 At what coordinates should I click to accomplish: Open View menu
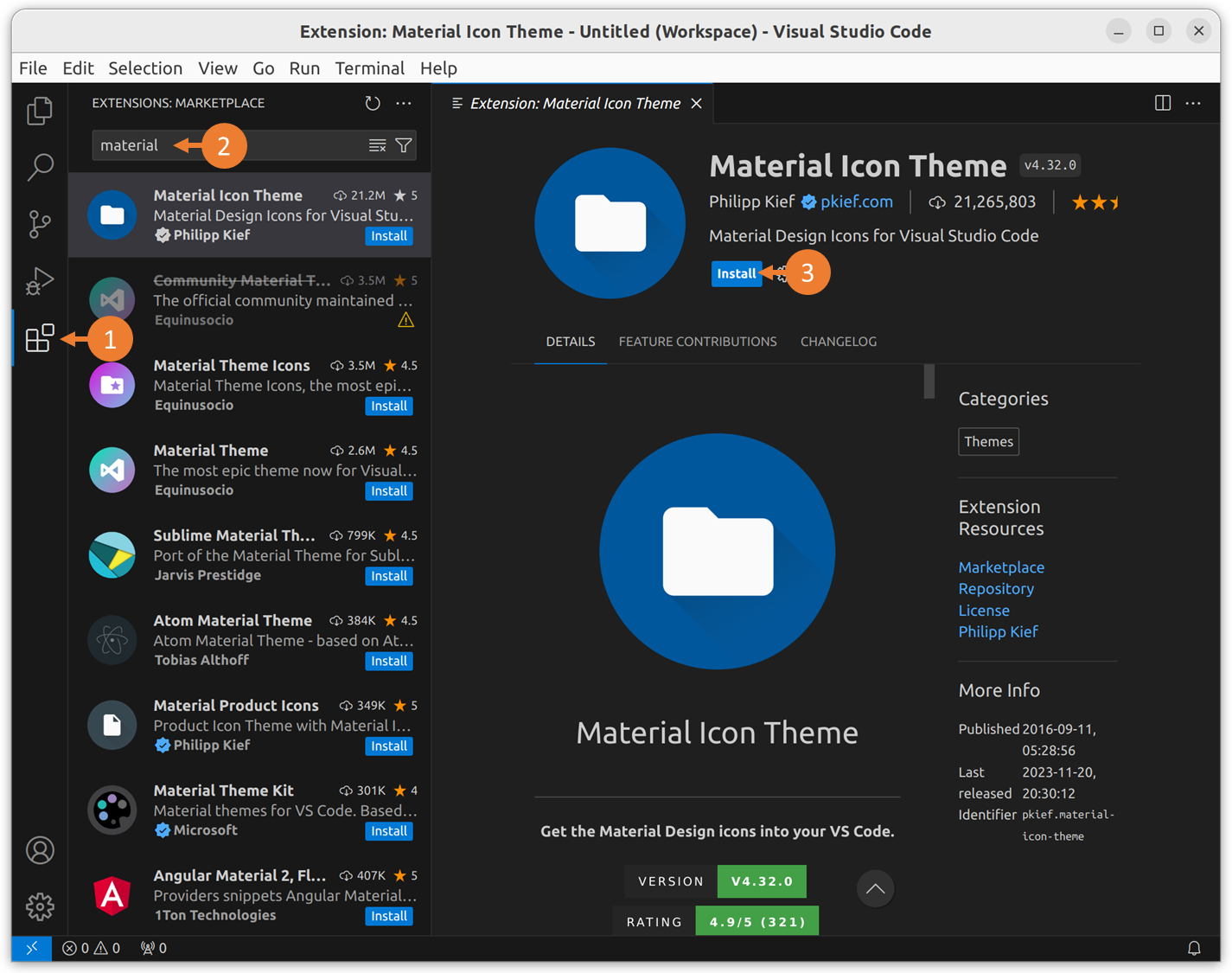tap(217, 68)
